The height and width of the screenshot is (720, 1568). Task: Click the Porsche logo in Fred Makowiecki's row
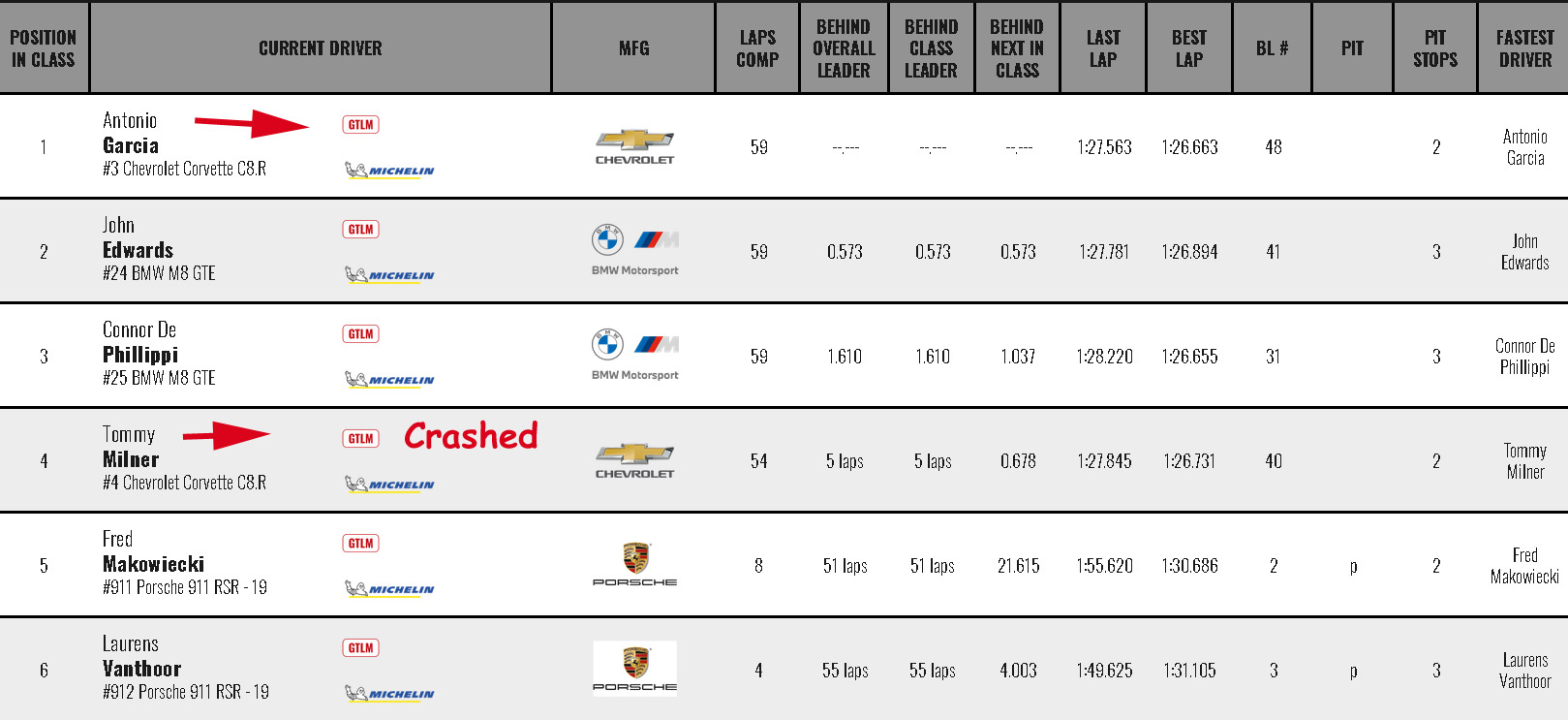click(x=634, y=565)
